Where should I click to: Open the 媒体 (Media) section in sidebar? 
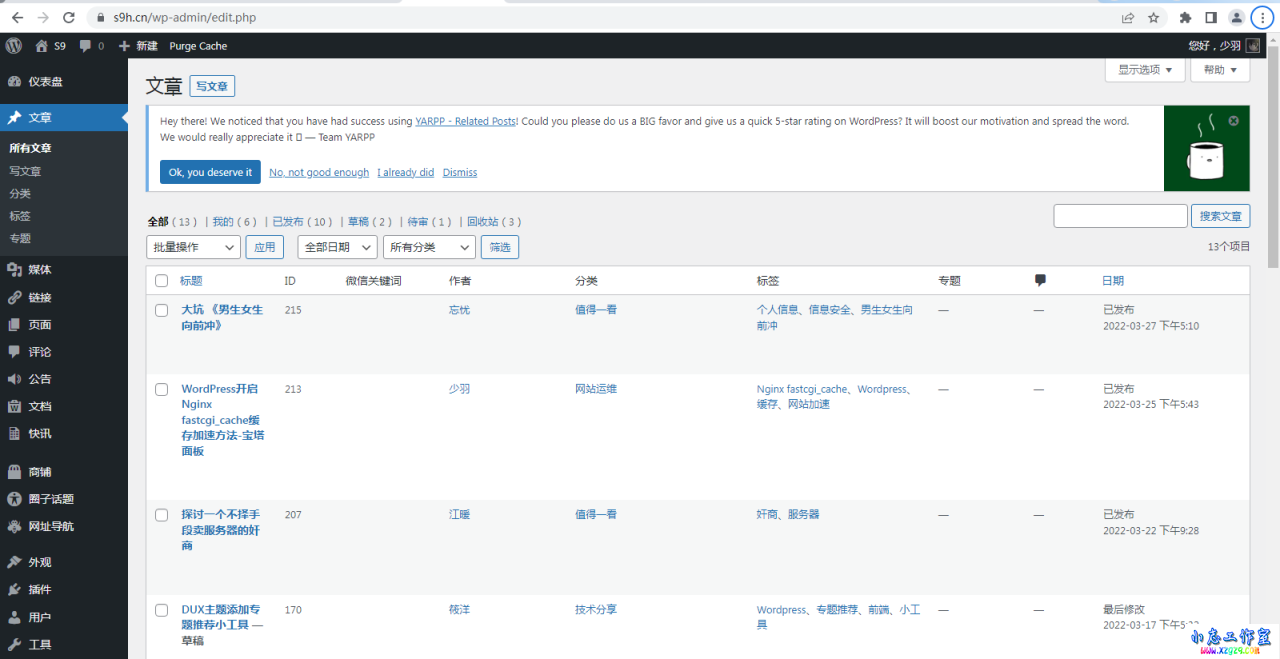click(x=42, y=268)
